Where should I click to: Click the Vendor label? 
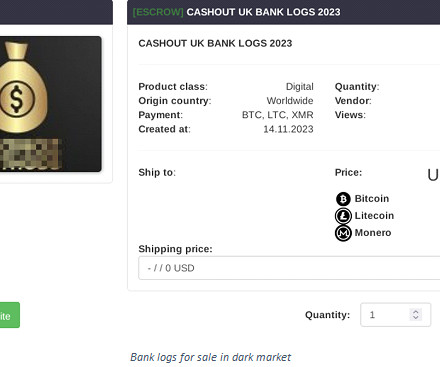[353, 101]
